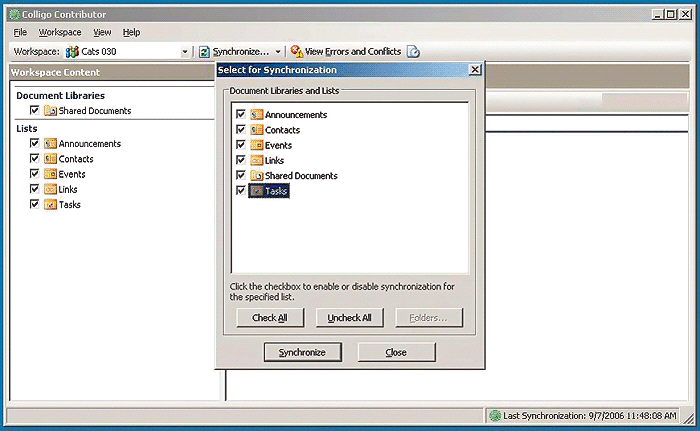The image size is (700, 431).
Task: Select Announcements text in Workspace Content
Action: click(x=90, y=144)
